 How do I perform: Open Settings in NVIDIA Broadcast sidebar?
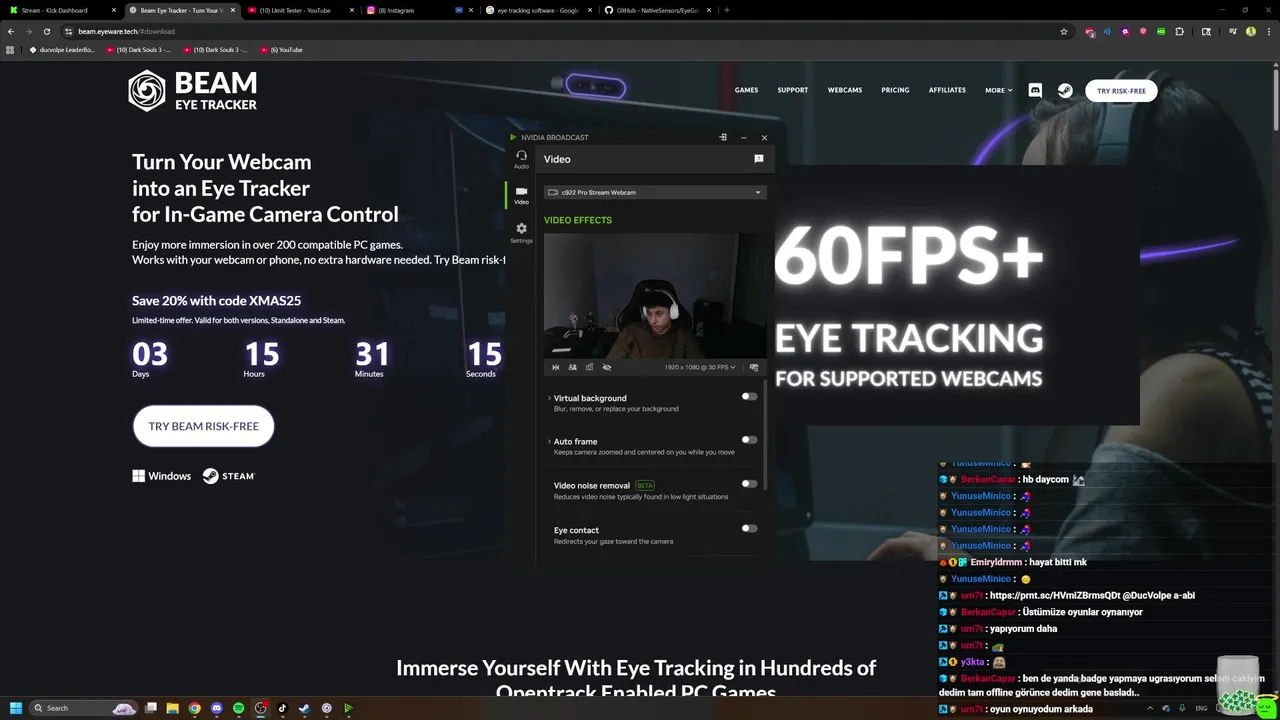pos(521,232)
